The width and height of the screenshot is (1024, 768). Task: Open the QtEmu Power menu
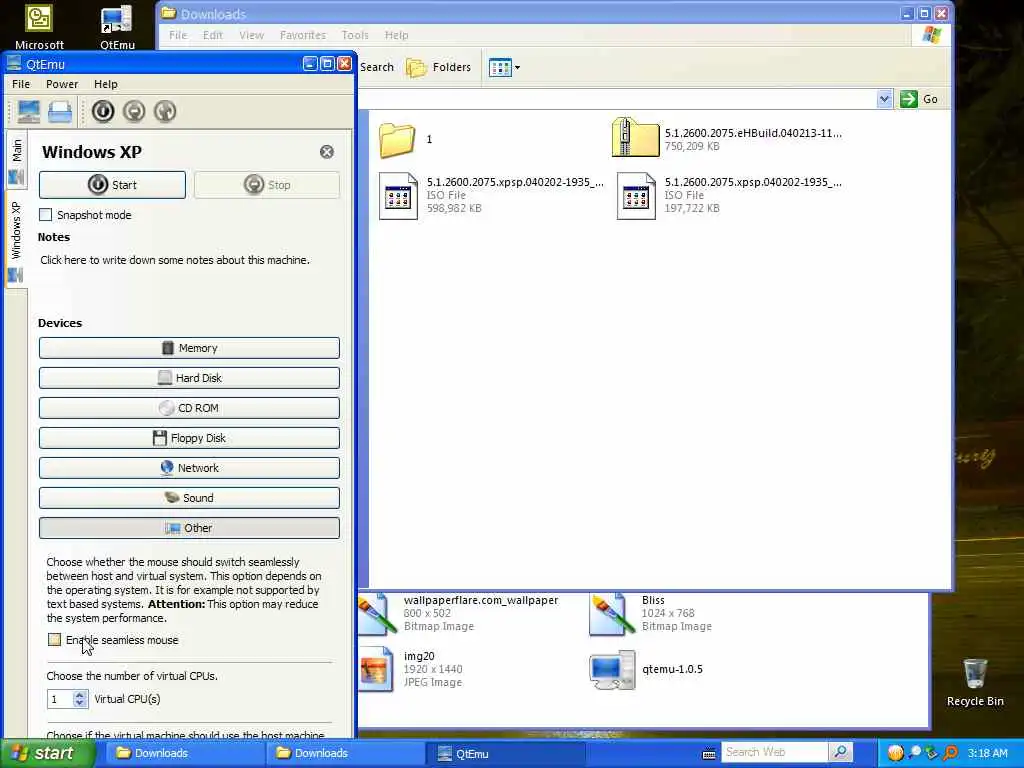pos(62,84)
